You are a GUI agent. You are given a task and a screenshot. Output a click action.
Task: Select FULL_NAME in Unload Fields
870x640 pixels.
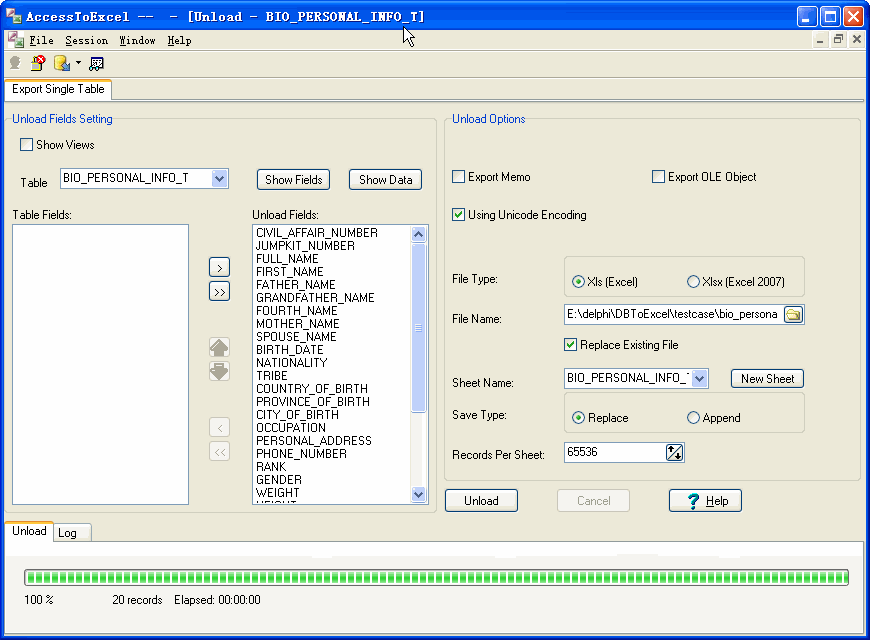[x=287, y=259]
